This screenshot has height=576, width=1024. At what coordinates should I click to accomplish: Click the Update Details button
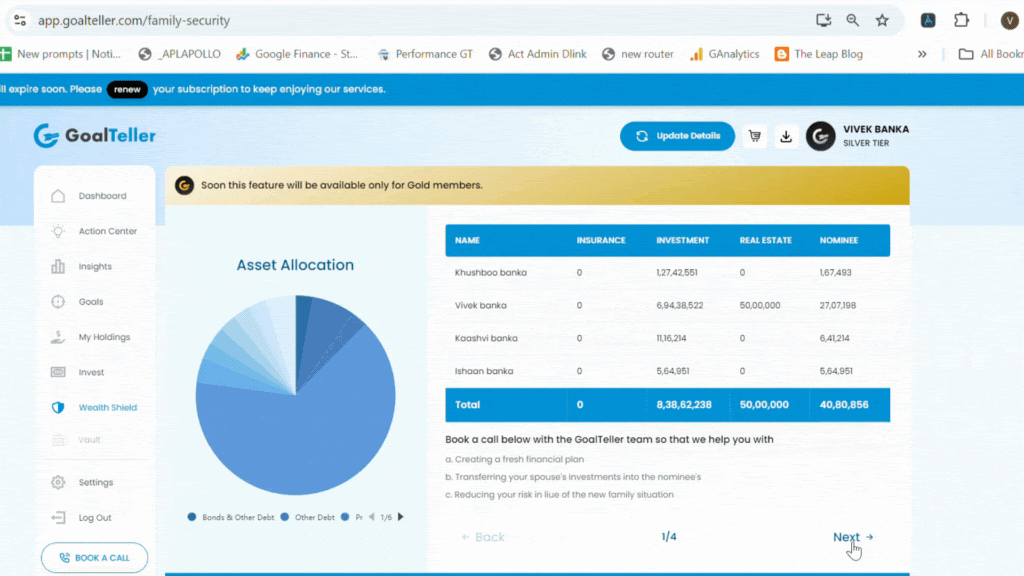click(x=677, y=136)
